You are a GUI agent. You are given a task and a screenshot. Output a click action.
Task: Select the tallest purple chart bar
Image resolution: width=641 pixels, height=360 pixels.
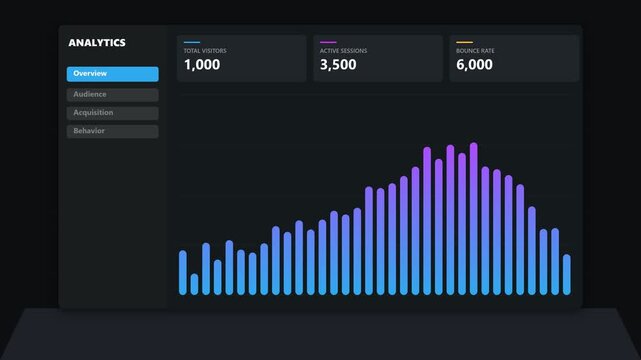[x=473, y=219]
